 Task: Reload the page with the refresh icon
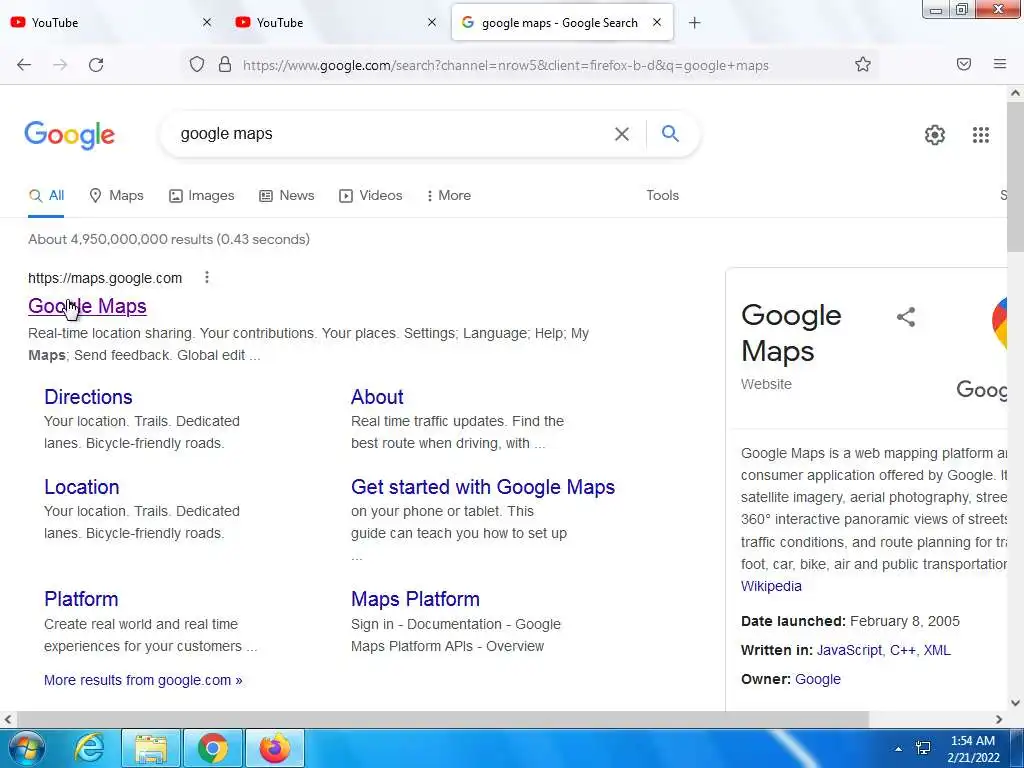point(96,65)
